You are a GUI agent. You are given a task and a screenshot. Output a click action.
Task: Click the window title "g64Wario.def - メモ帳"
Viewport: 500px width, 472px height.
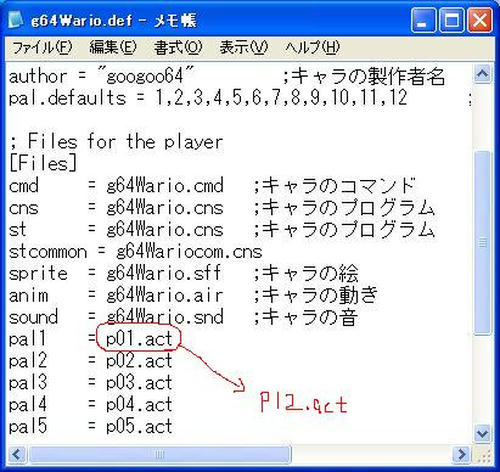click(113, 21)
